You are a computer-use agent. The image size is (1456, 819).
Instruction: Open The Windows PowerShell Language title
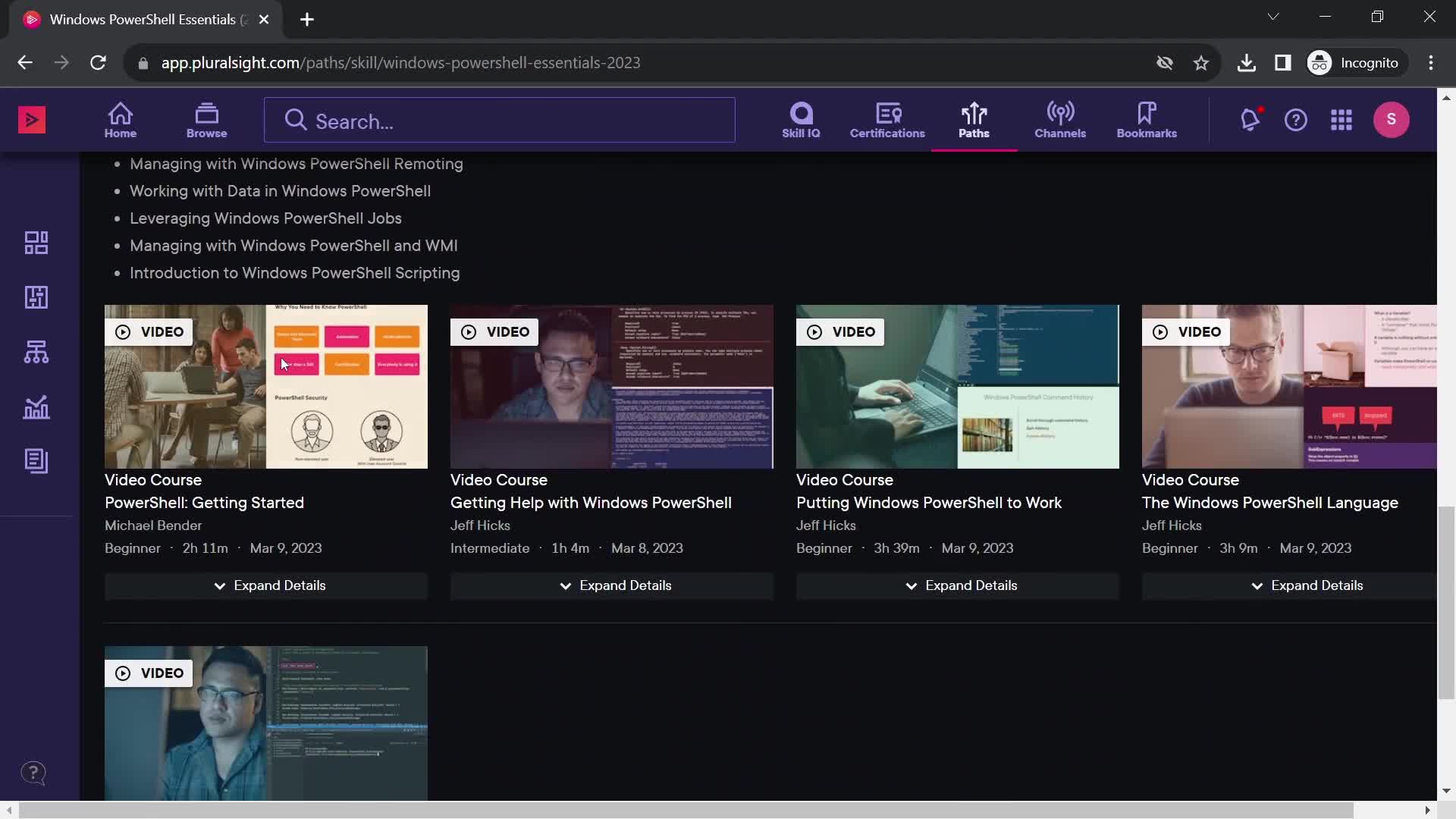[1270, 503]
